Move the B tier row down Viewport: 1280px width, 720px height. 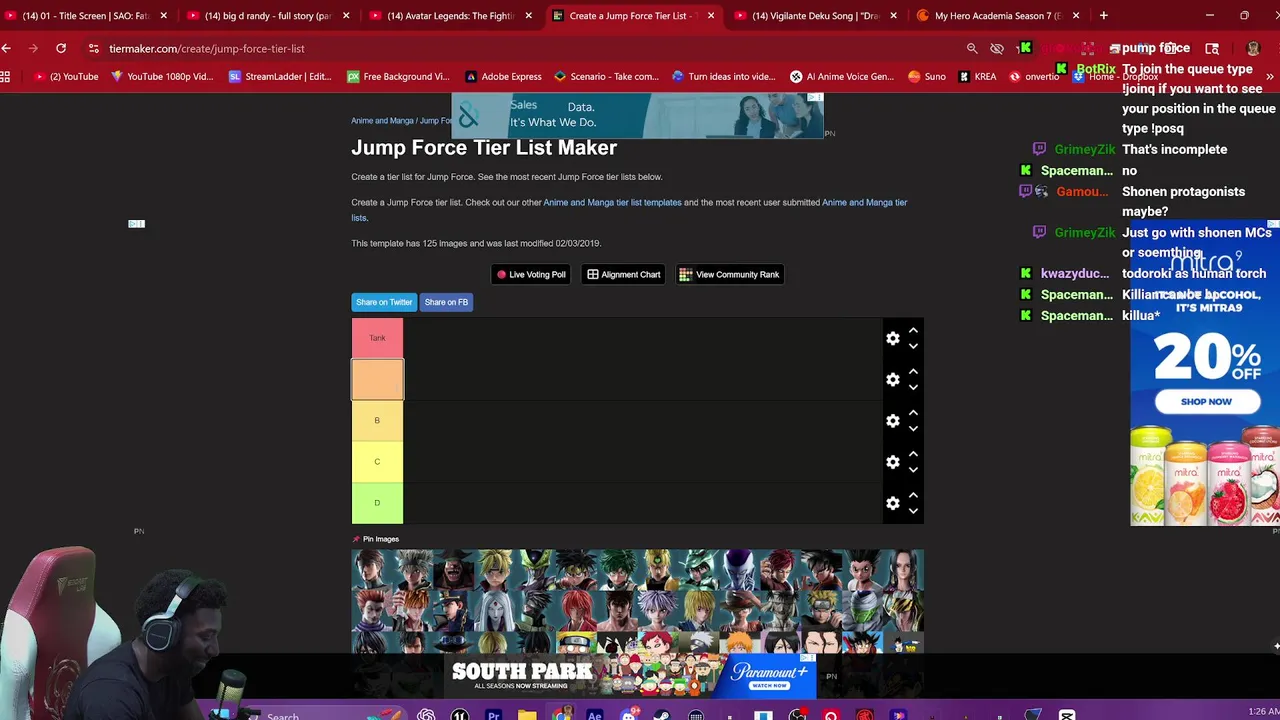(913, 428)
